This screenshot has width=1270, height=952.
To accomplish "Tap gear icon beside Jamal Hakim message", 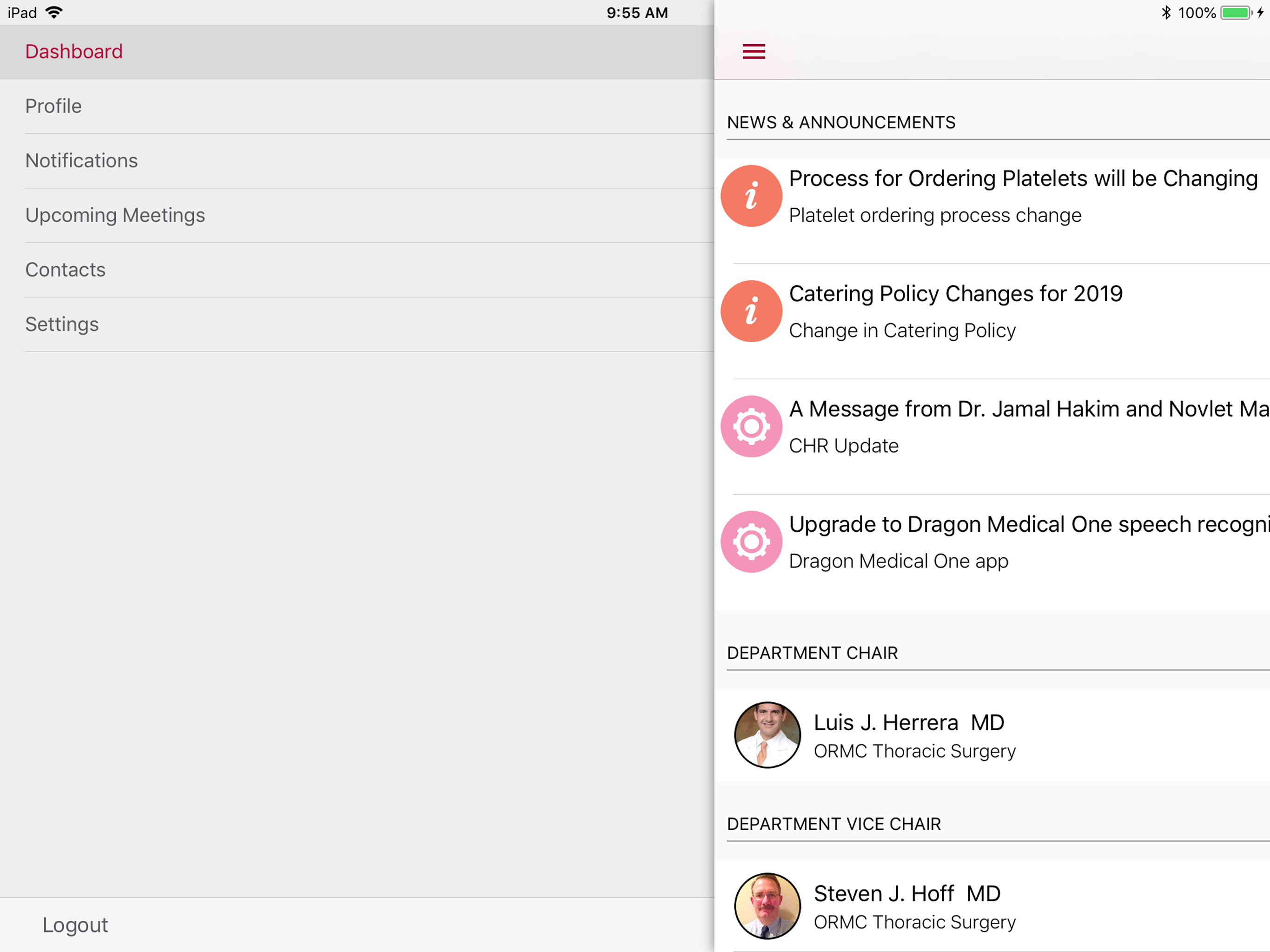I will coord(751,427).
